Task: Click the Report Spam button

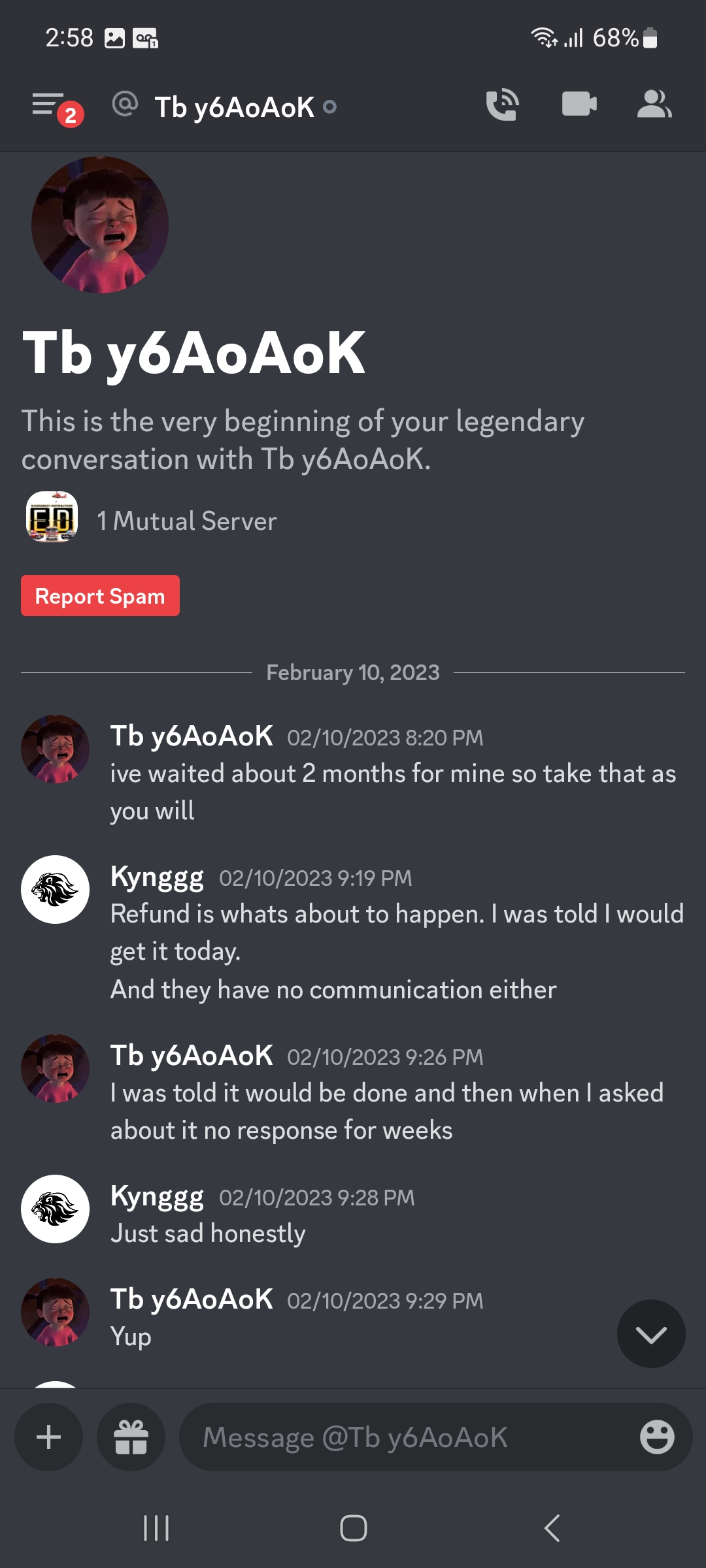Action: (x=100, y=596)
